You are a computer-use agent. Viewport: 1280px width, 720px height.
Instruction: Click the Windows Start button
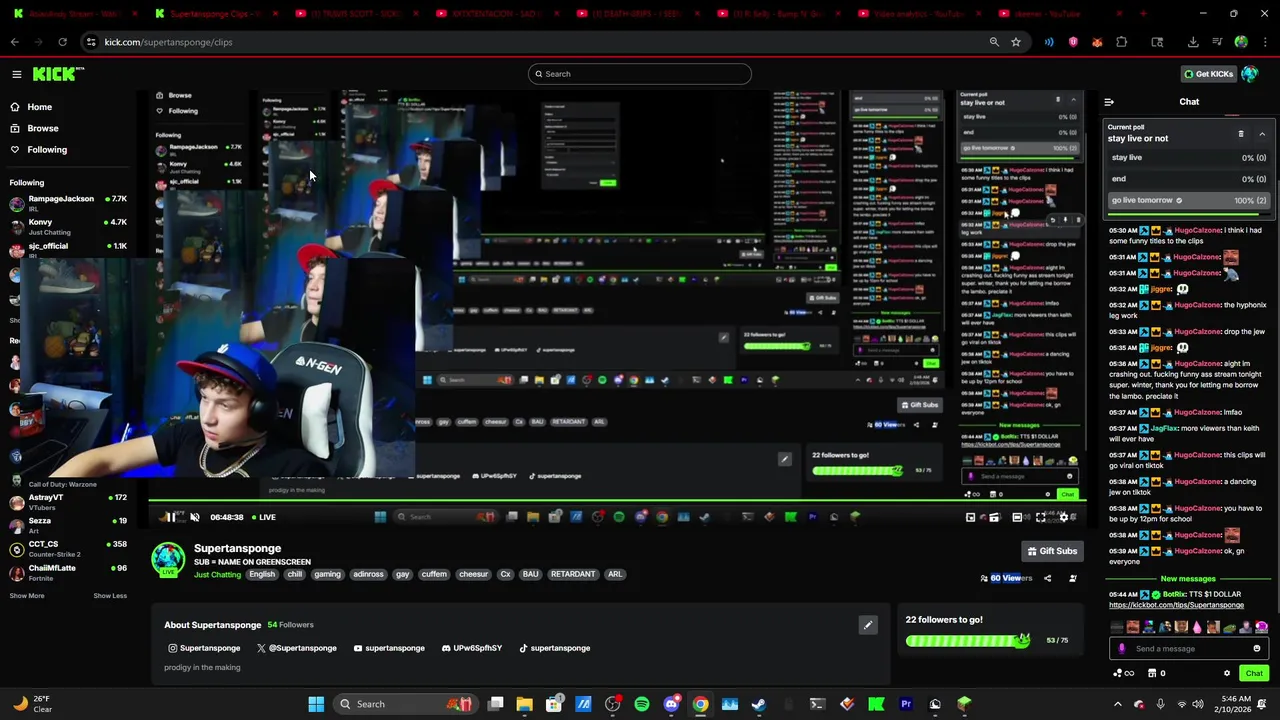[316, 704]
